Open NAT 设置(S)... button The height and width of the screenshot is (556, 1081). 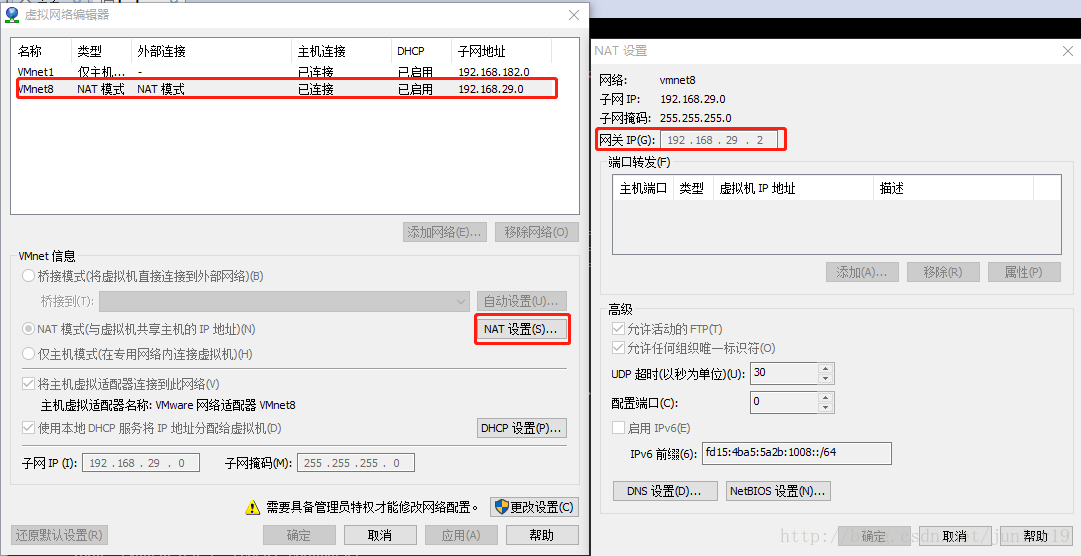521,329
